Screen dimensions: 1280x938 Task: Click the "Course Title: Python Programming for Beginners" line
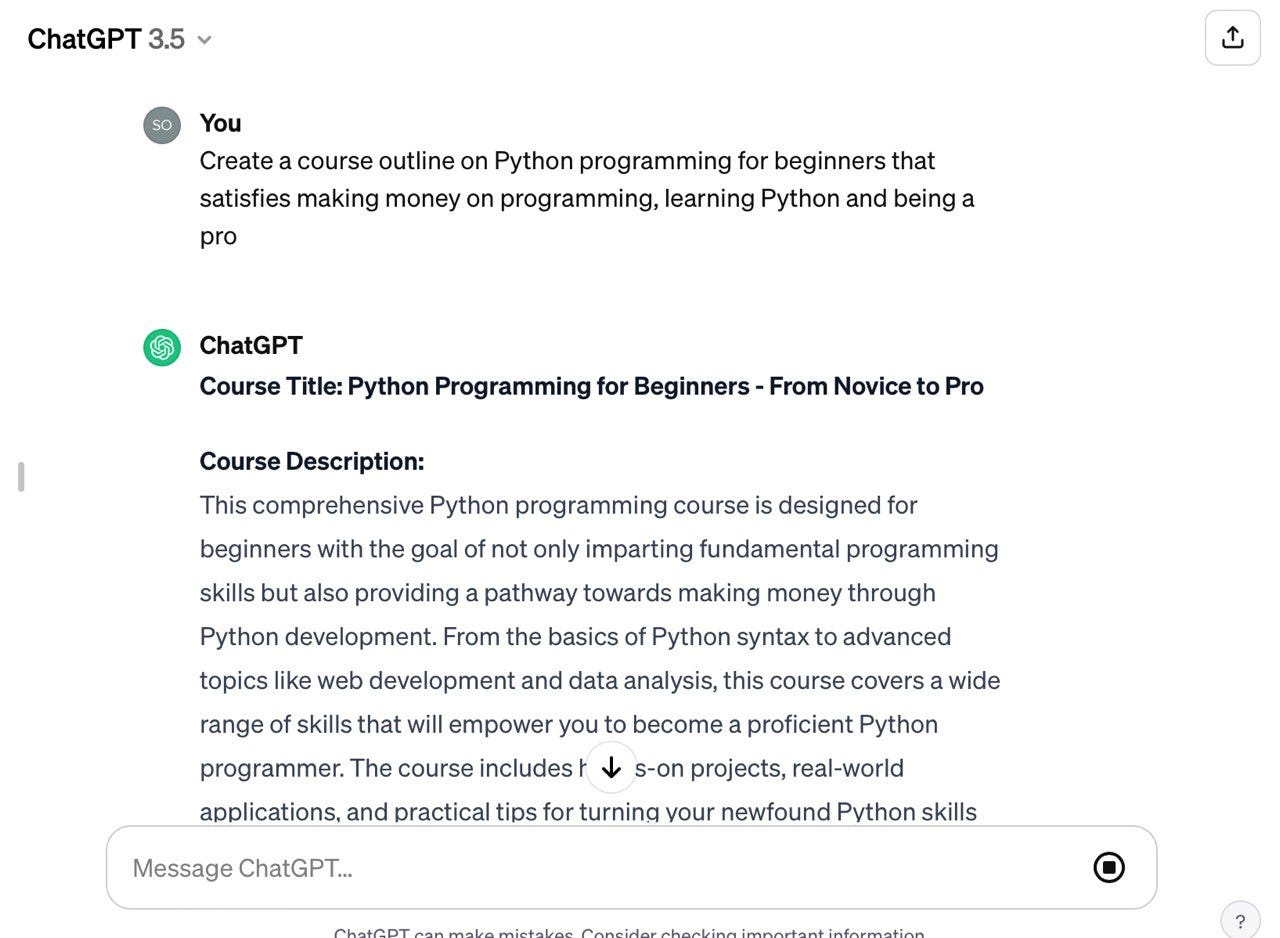coord(591,386)
